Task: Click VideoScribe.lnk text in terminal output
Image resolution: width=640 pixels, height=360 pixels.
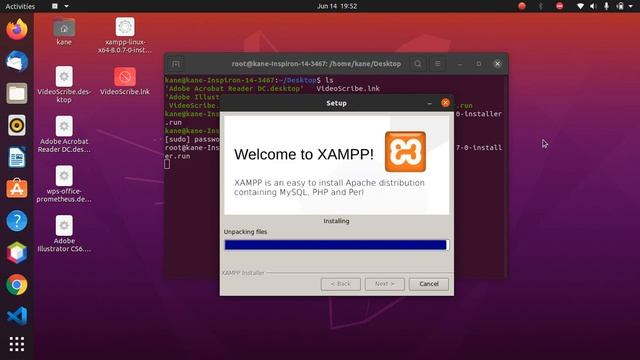Action: 348,89
